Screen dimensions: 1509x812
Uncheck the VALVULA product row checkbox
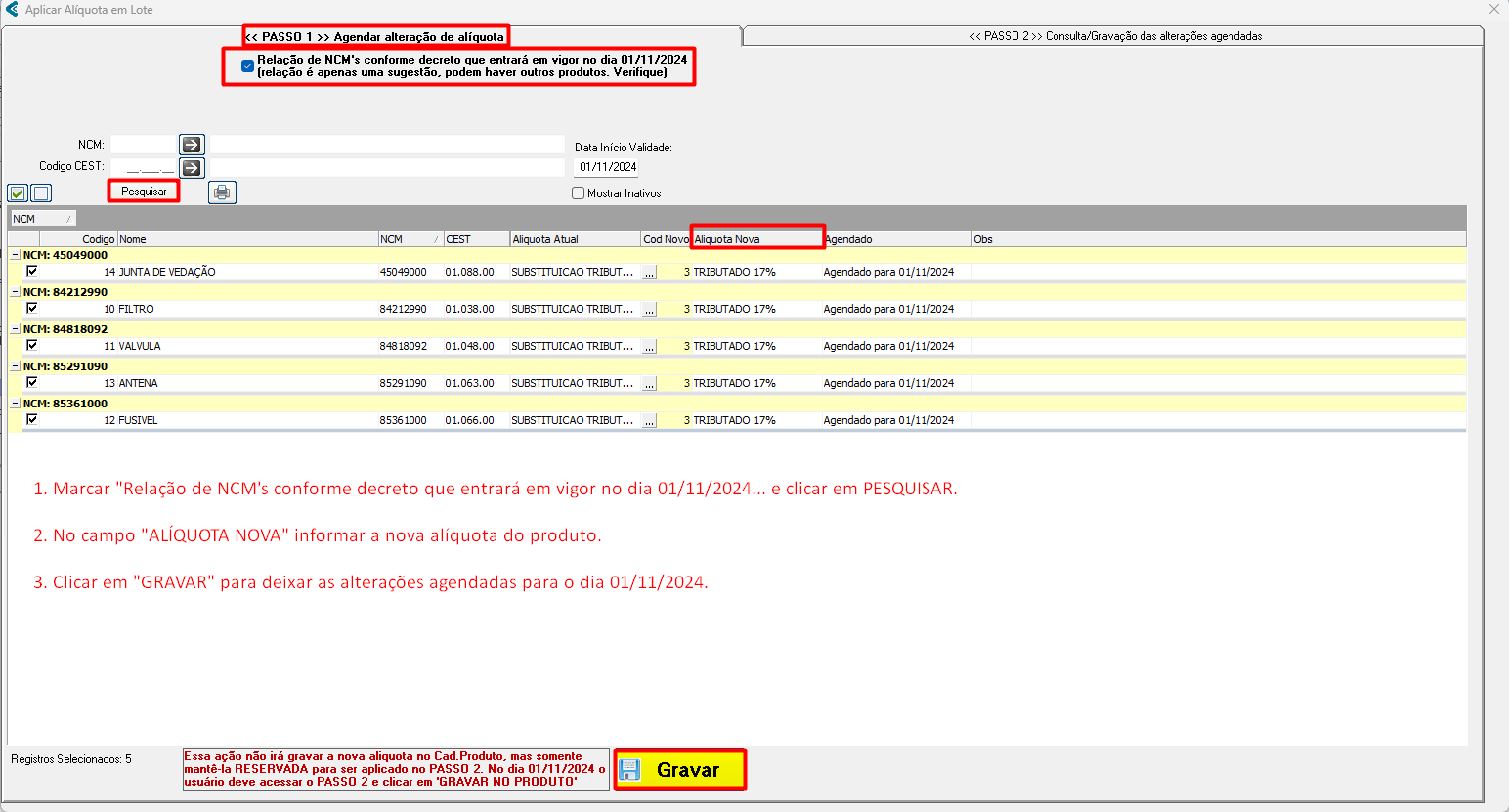point(32,345)
